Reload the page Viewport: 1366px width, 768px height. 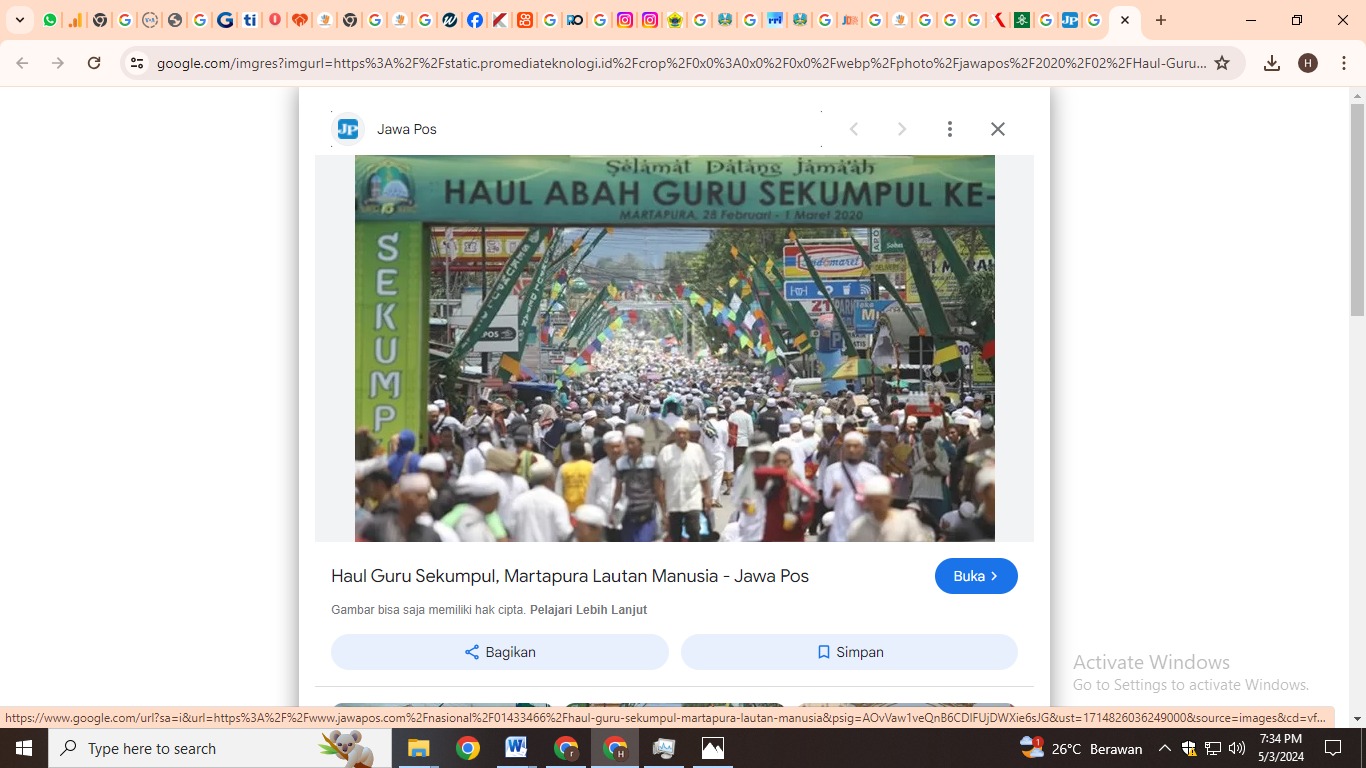click(x=94, y=63)
